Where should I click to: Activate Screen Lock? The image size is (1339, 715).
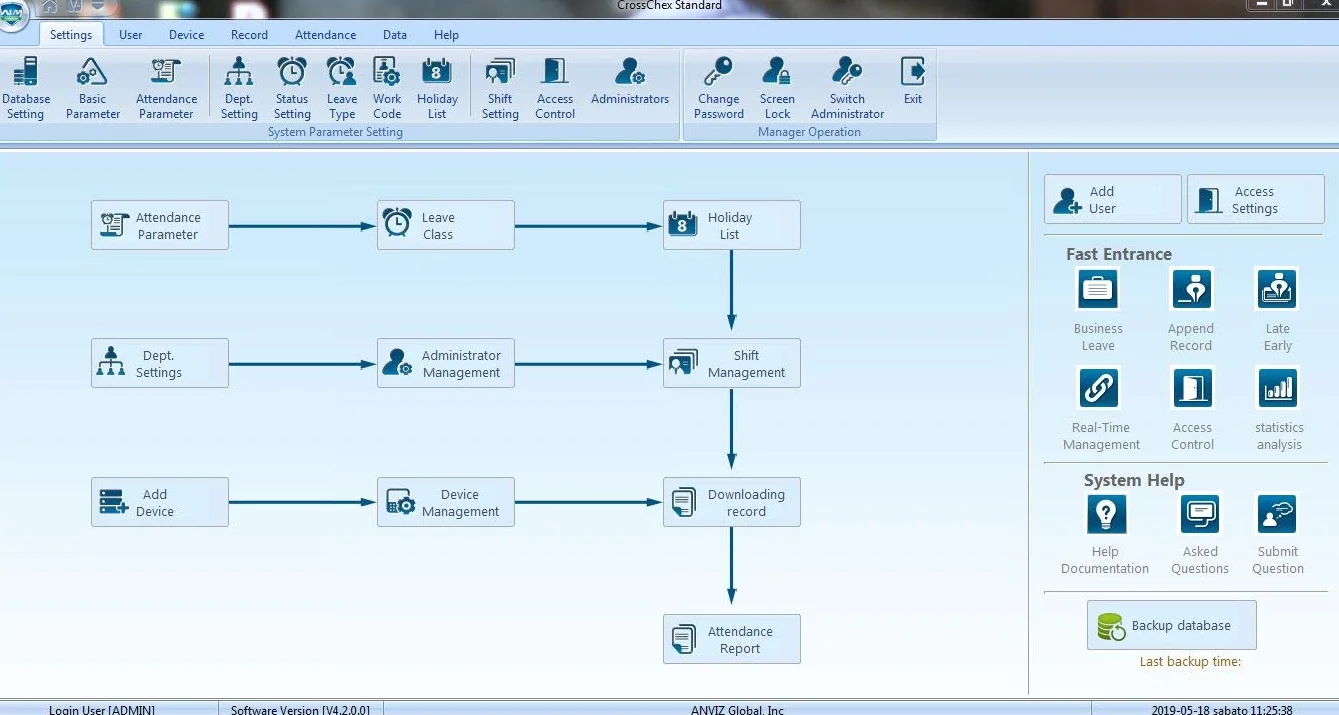click(777, 88)
